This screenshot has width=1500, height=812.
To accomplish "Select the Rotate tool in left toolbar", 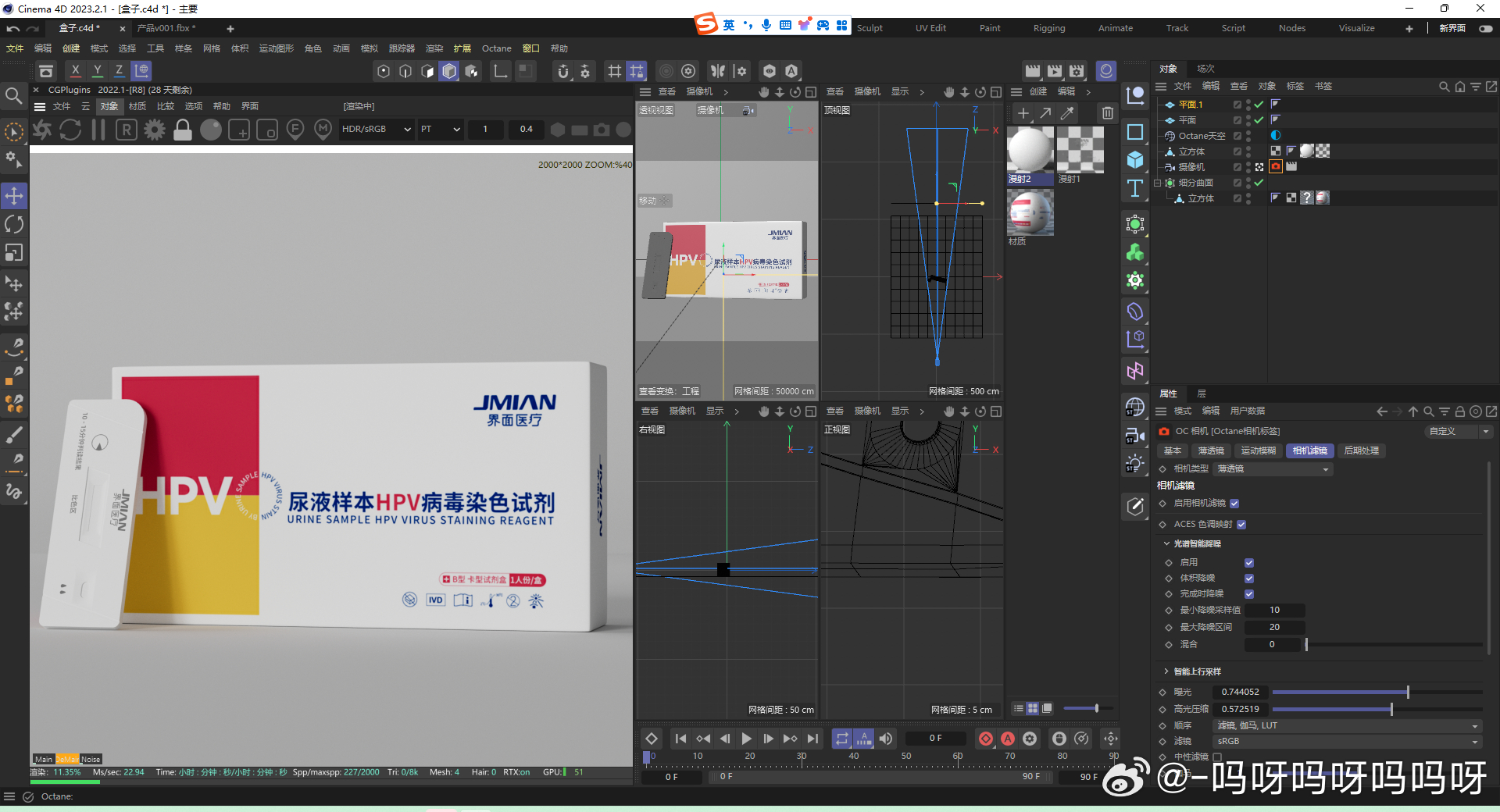I will tap(14, 225).
